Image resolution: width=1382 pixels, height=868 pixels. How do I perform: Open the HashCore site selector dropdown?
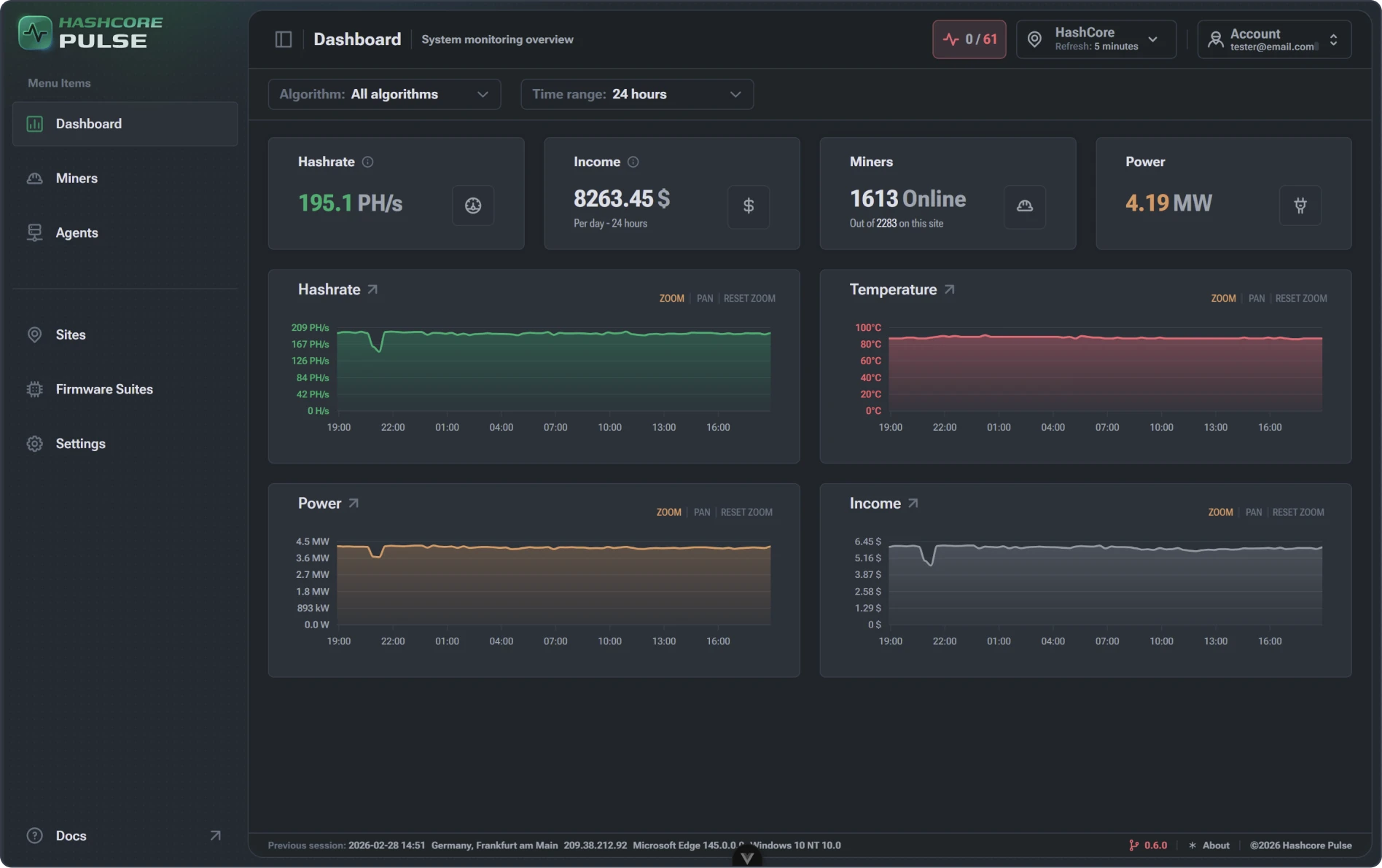[x=1096, y=39]
